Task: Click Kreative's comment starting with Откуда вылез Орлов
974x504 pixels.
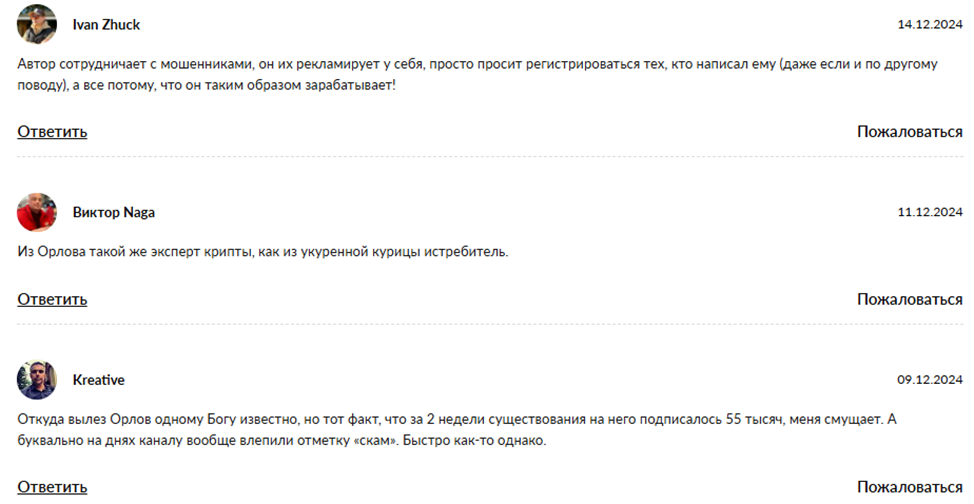Action: pos(457,430)
